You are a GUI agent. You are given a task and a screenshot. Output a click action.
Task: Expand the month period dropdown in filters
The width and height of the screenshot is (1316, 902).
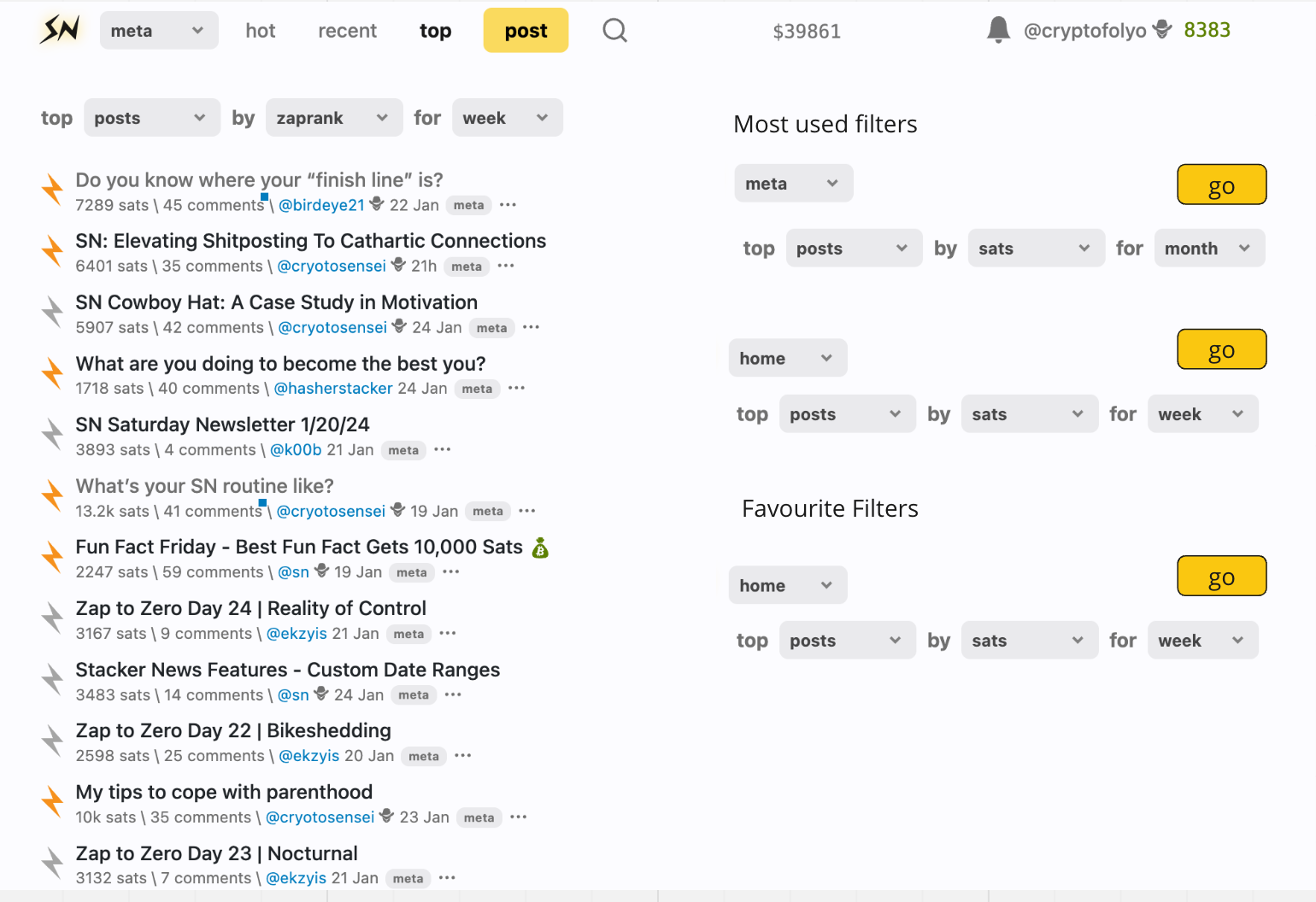tap(1208, 249)
